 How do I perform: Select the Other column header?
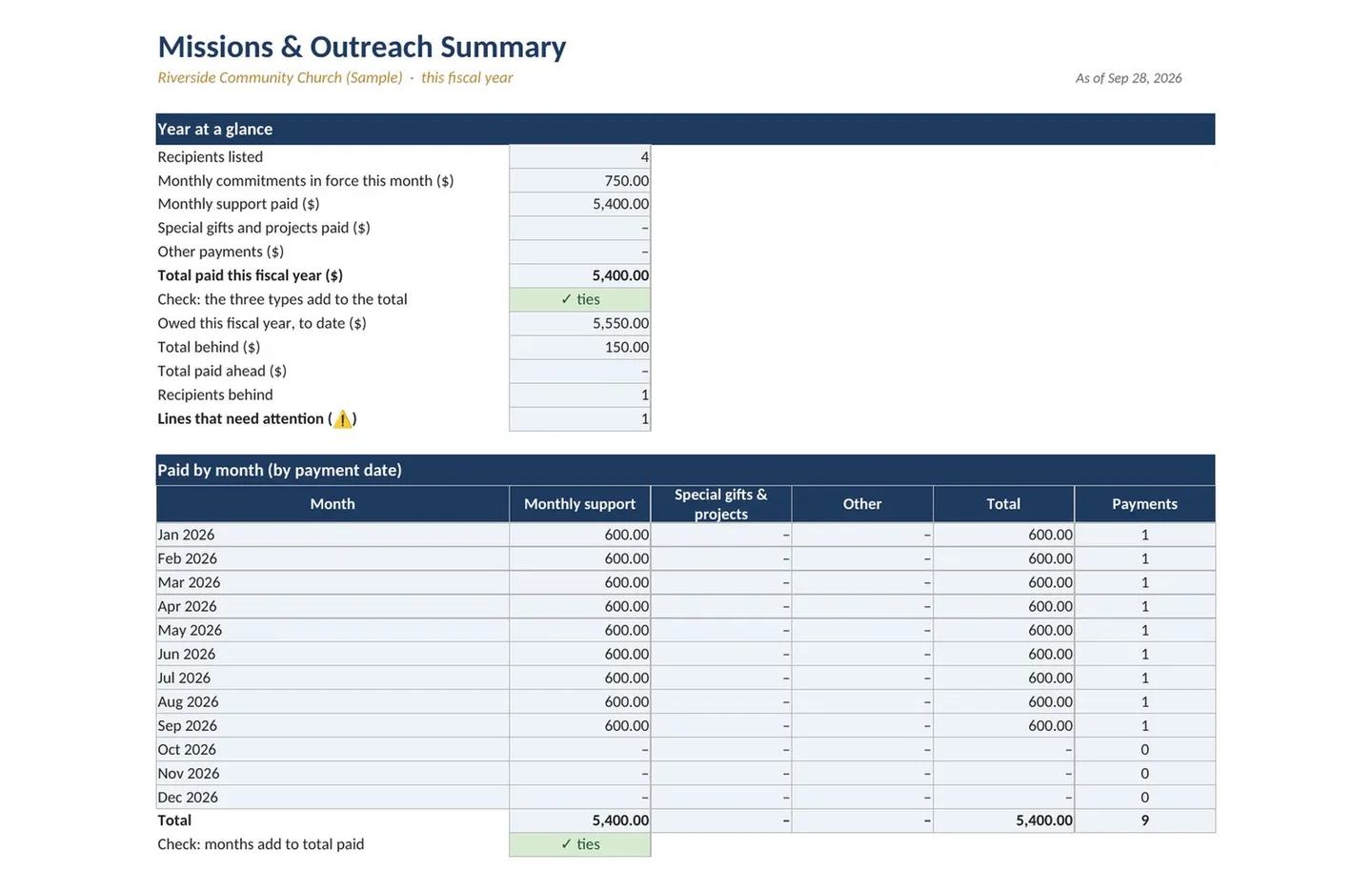(x=862, y=504)
